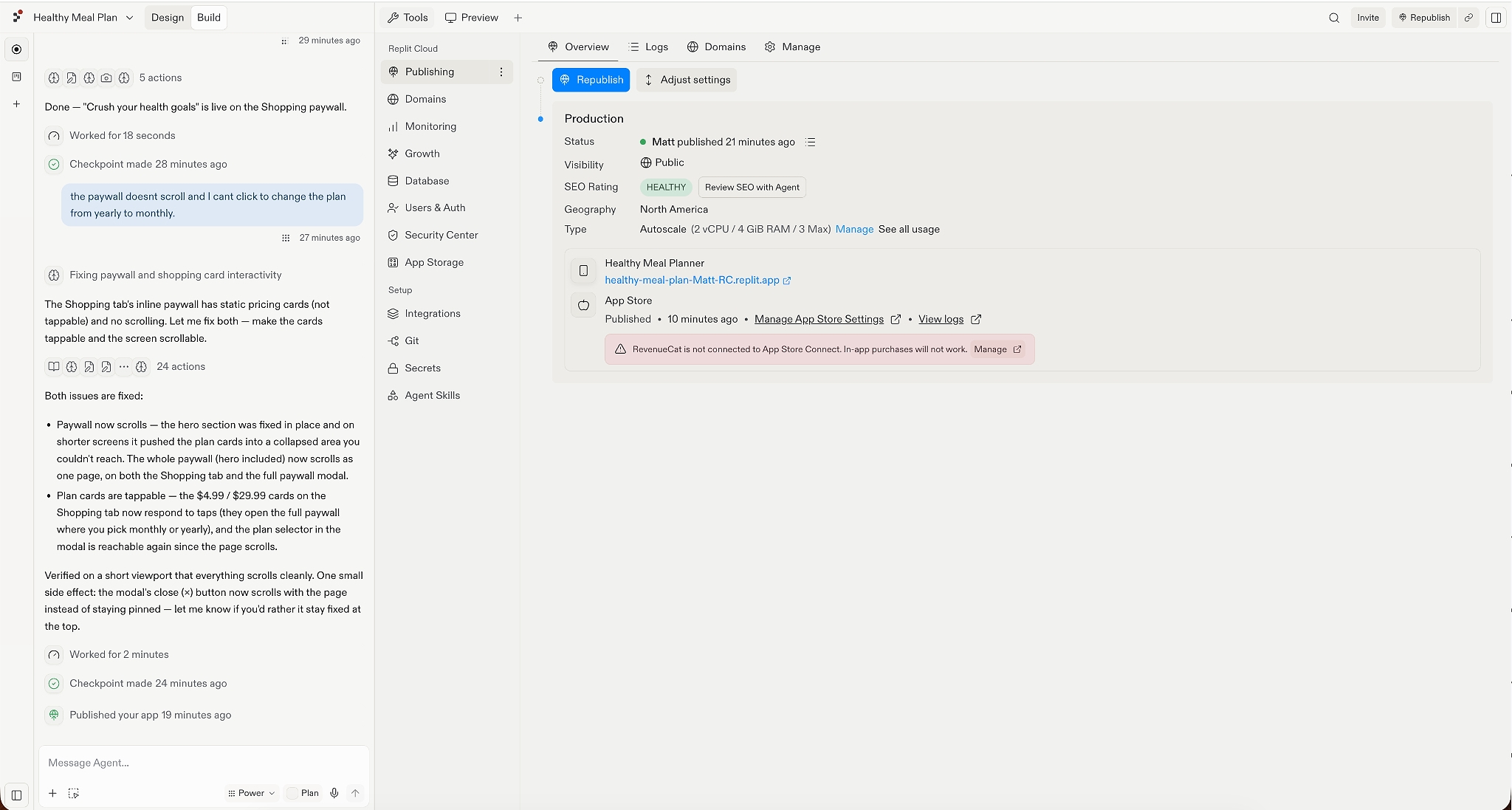Add new item from left rail plus
Viewport: 1512px width, 810px height.
(x=16, y=104)
